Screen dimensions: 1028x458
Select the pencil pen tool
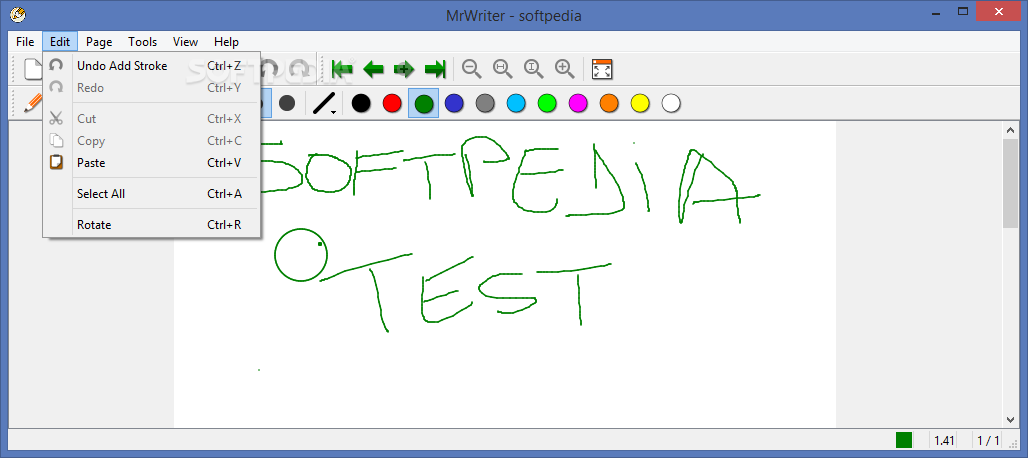32,103
